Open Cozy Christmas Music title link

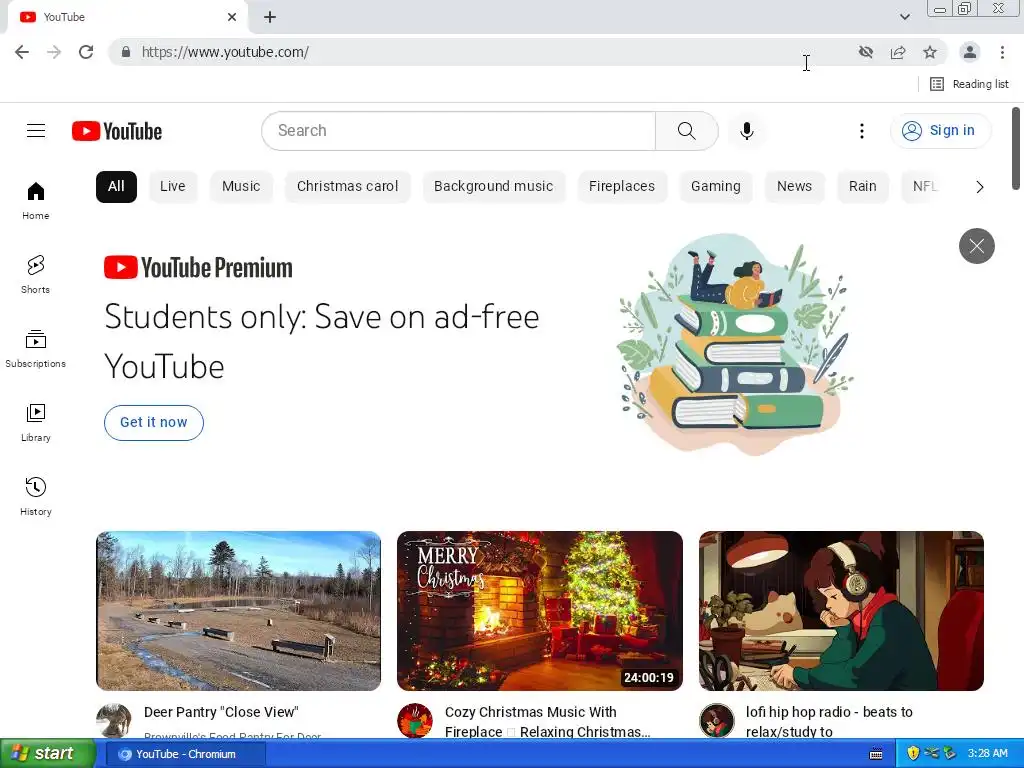pyautogui.click(x=547, y=722)
